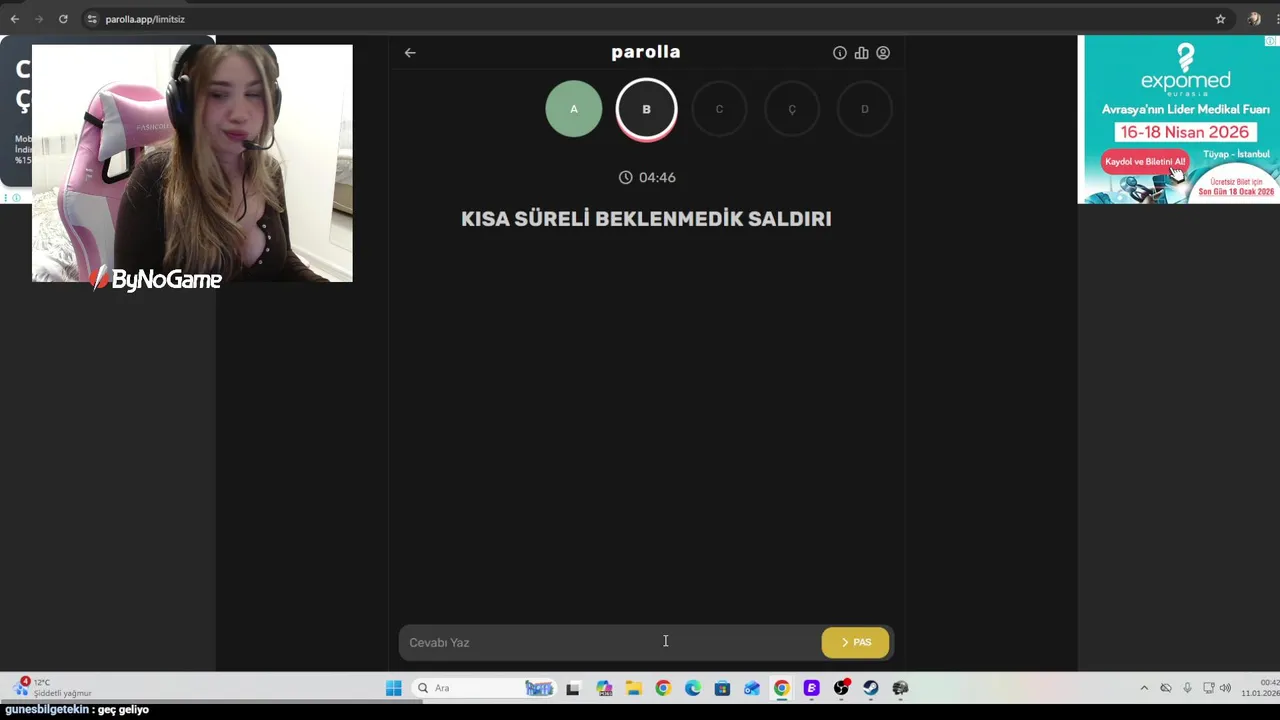Open the volume speaker icon in tray
Viewport: 1280px width, 720px height.
click(x=1225, y=688)
